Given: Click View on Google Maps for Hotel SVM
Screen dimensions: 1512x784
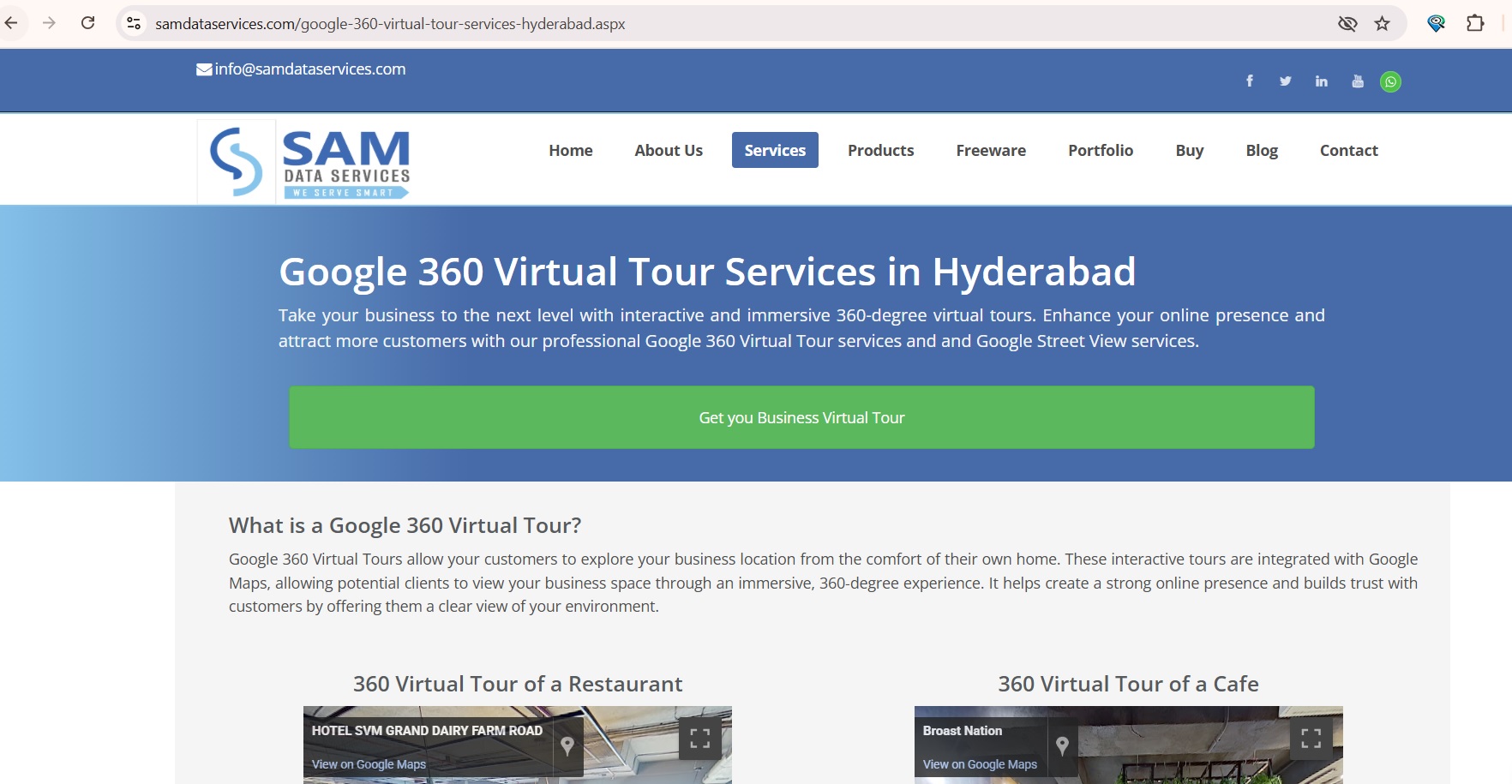Looking at the screenshot, I should click(369, 764).
